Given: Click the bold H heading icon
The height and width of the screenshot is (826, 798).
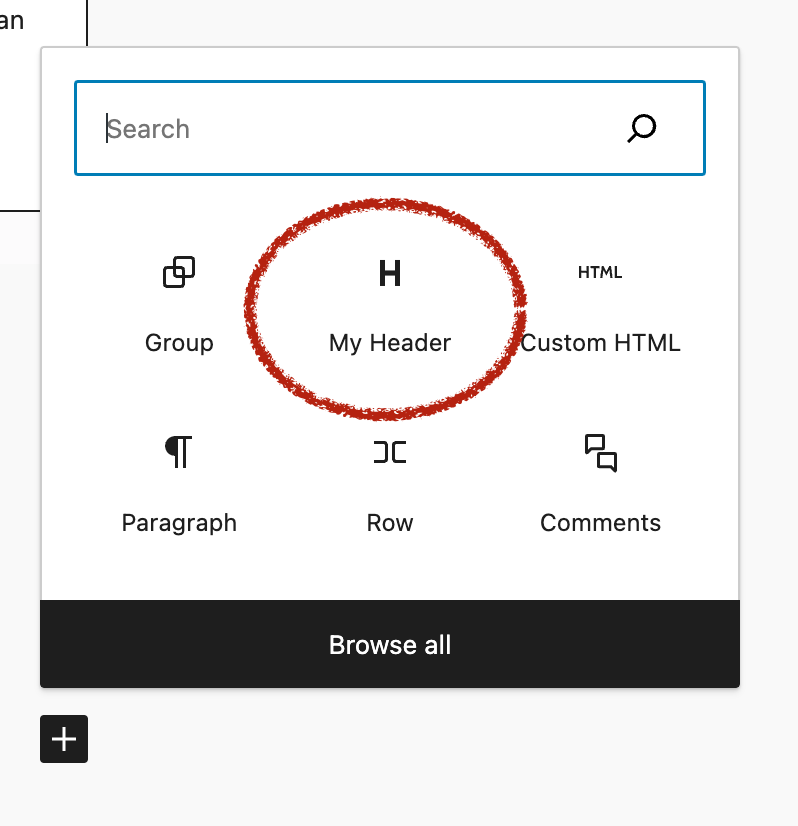Looking at the screenshot, I should coord(390,273).
